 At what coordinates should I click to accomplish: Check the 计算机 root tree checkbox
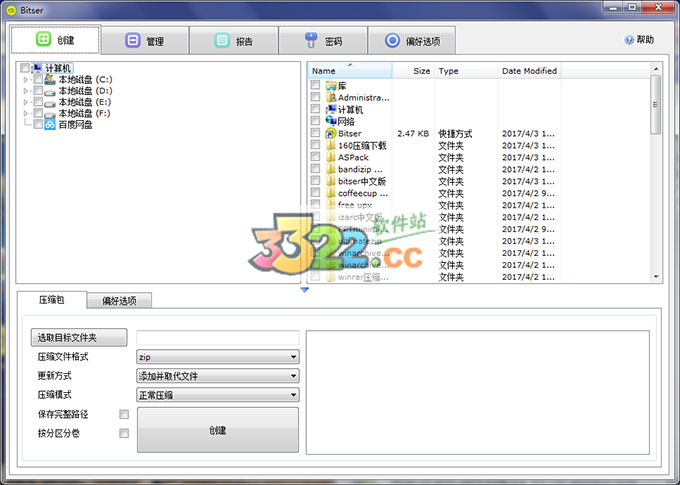[25, 68]
